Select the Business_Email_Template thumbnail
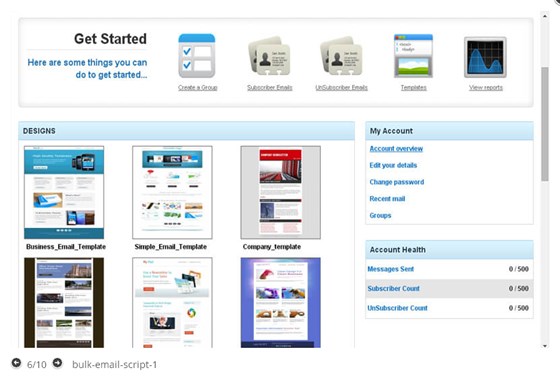The image size is (560, 380). click(64, 192)
